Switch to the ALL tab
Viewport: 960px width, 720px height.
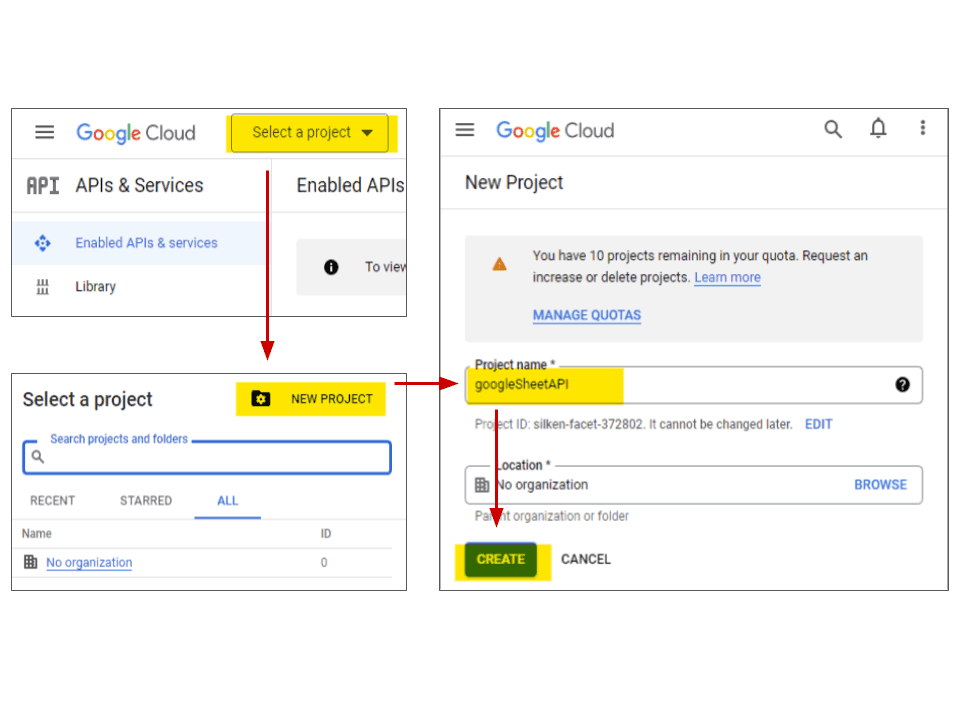[x=228, y=501]
